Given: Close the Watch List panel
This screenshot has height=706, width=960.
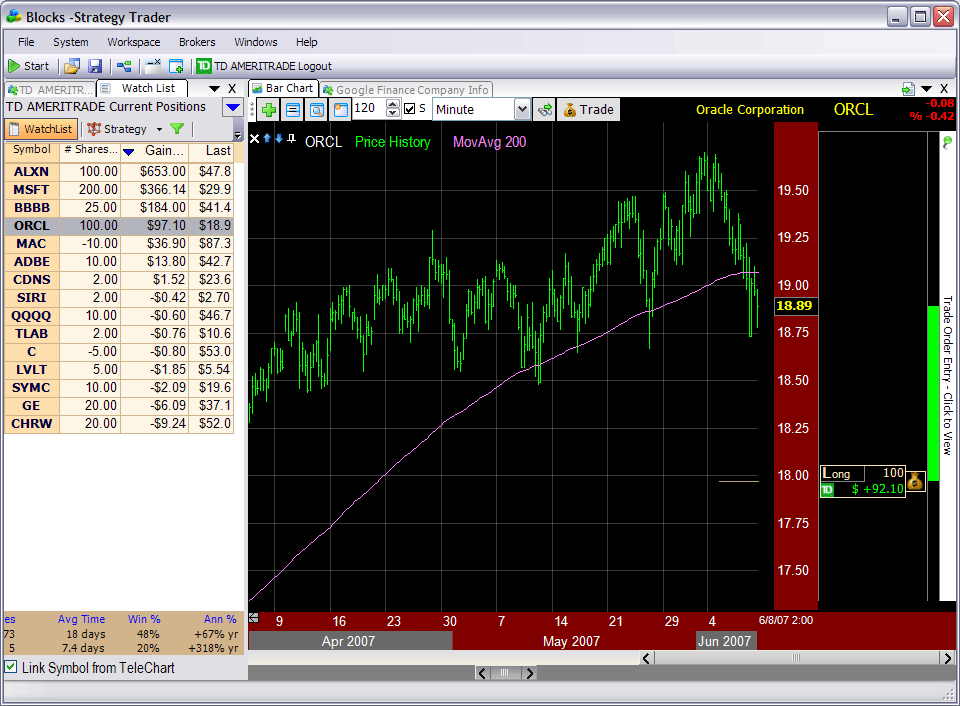Looking at the screenshot, I should (232, 89).
